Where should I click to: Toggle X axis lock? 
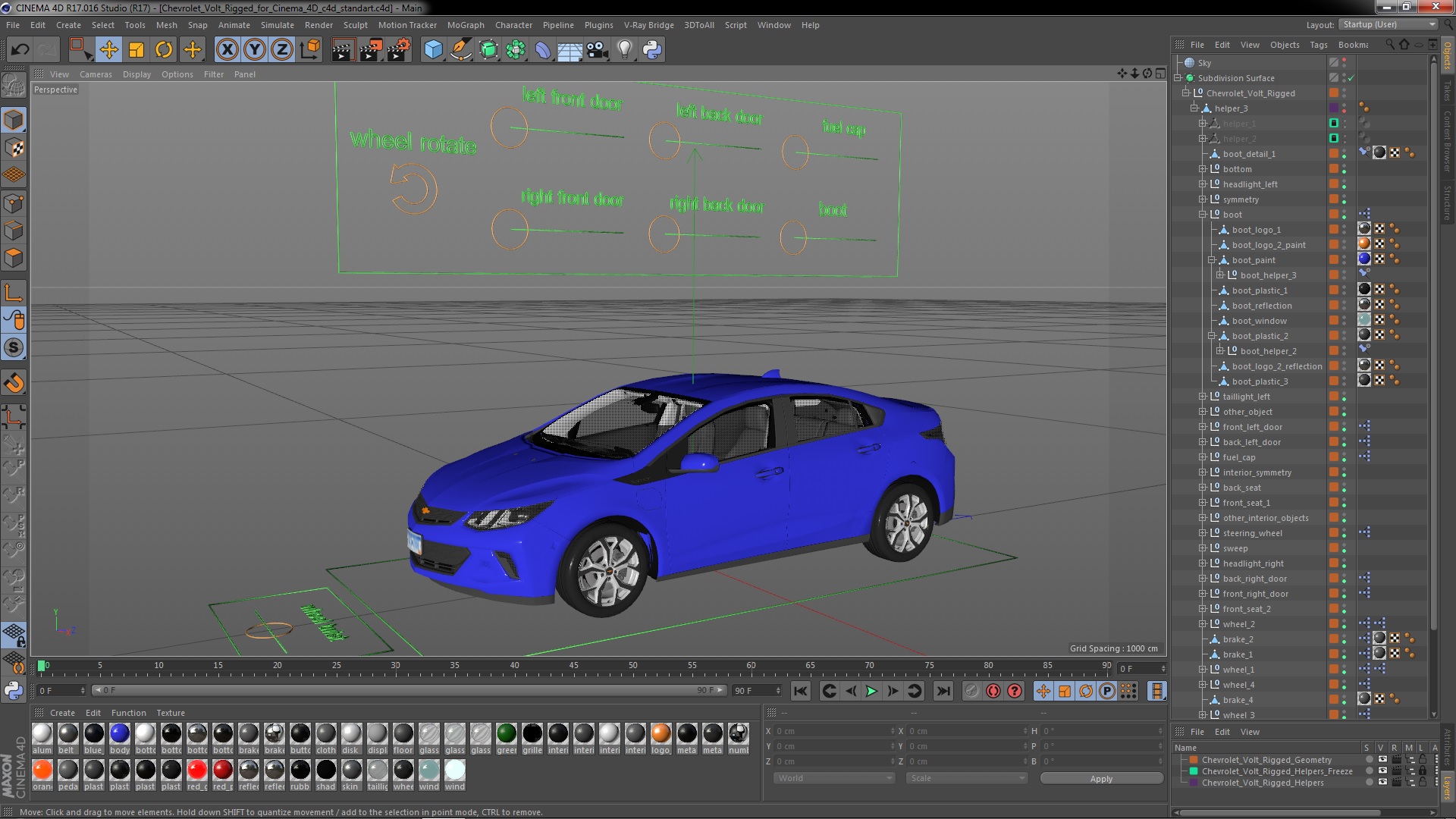coord(227,50)
